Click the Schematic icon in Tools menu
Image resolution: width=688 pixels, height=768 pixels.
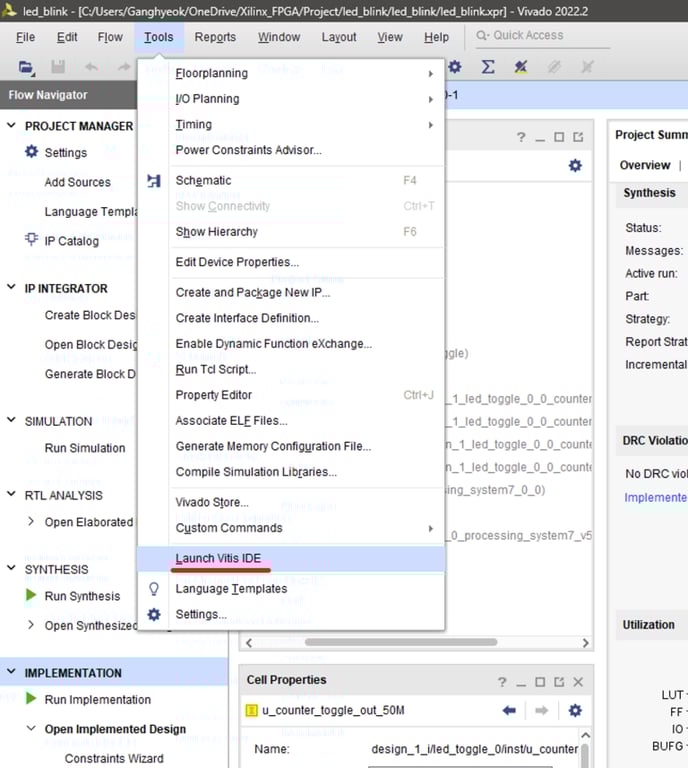coord(154,181)
